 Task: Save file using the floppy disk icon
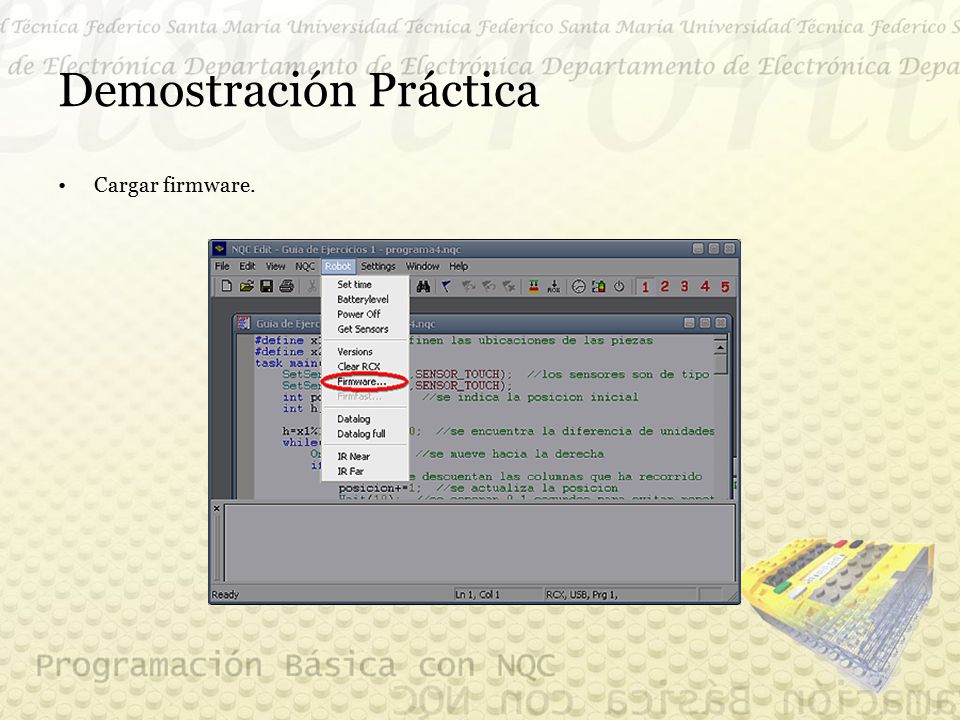266,286
